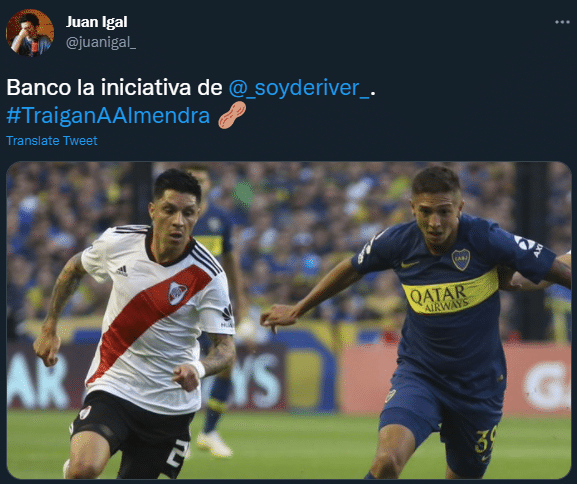Click the Huawei logo on white sleeve
Image resolution: width=577 pixels, height=484 pixels.
[x=227, y=316]
